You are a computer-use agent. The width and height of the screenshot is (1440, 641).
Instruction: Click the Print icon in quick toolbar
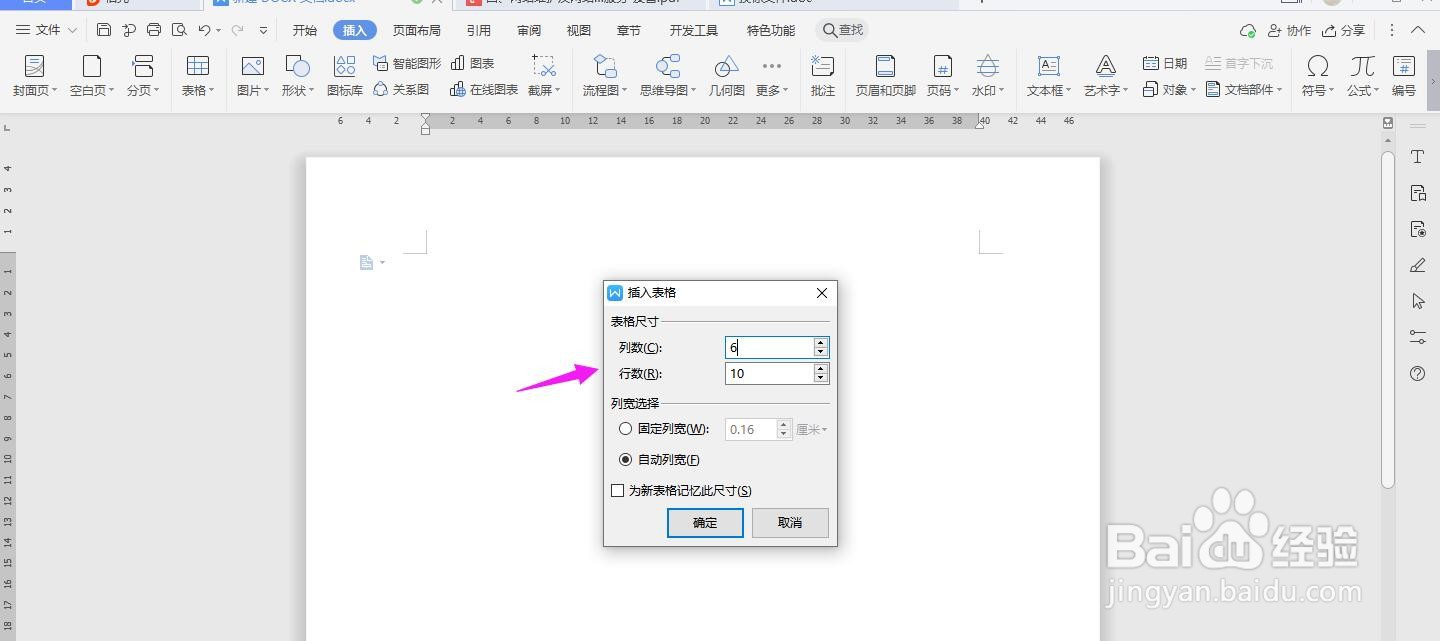click(154, 30)
